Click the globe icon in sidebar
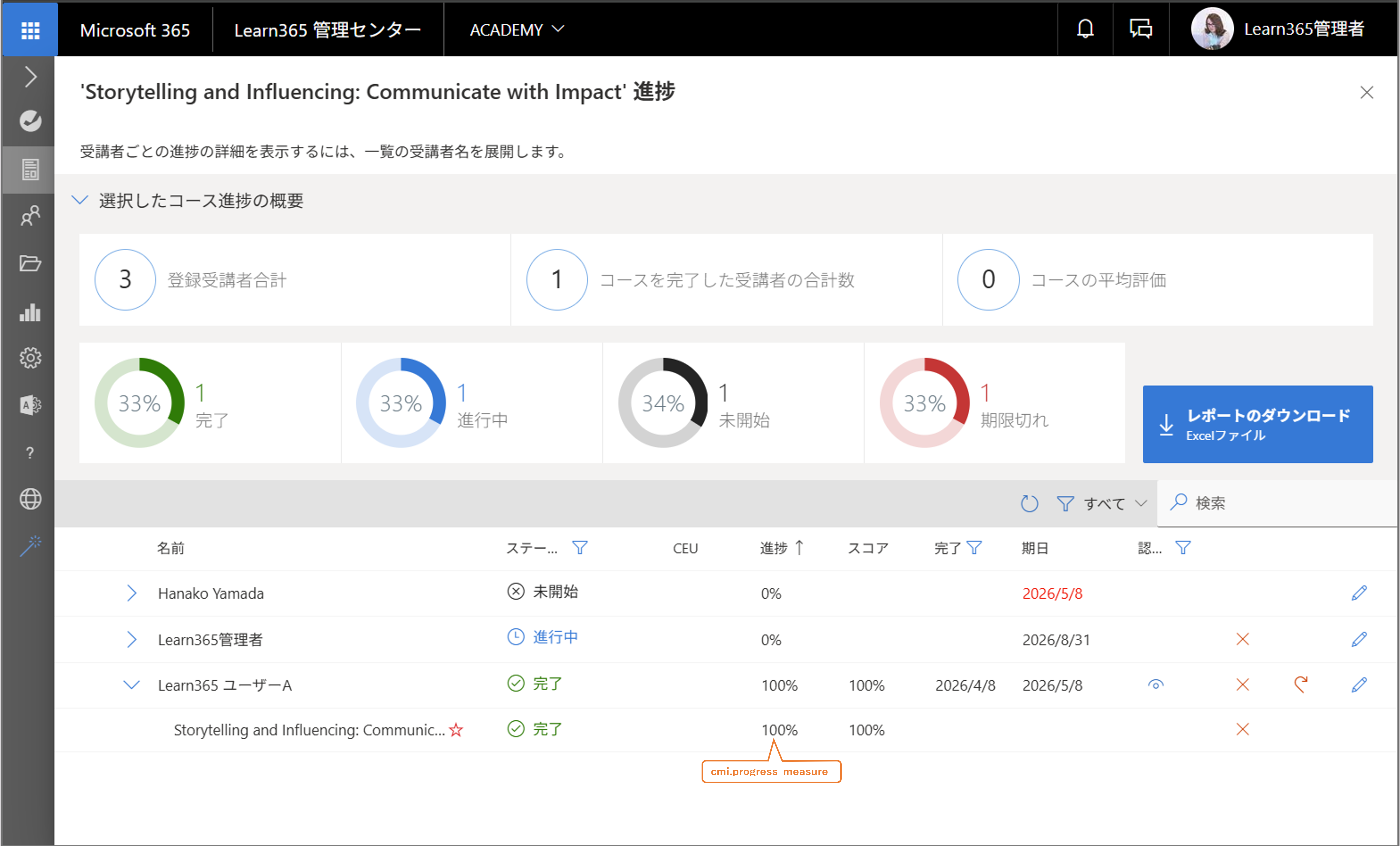 click(x=30, y=499)
